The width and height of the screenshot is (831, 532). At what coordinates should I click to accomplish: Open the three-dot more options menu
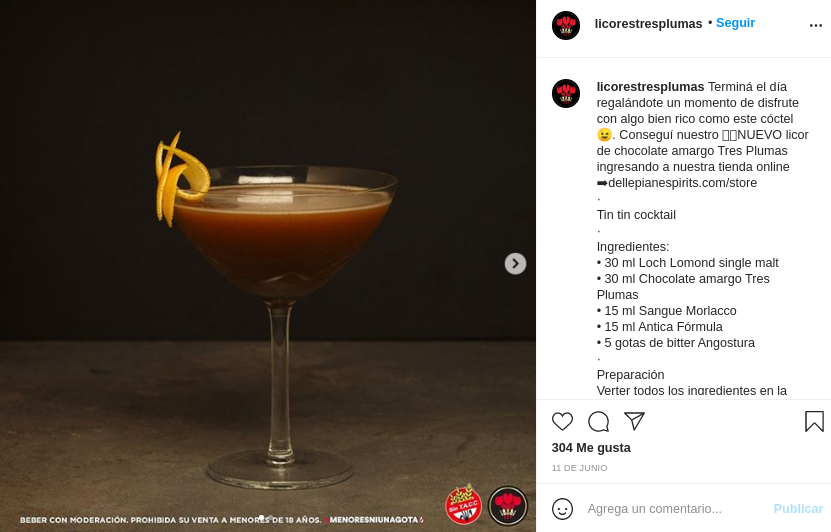[816, 25]
